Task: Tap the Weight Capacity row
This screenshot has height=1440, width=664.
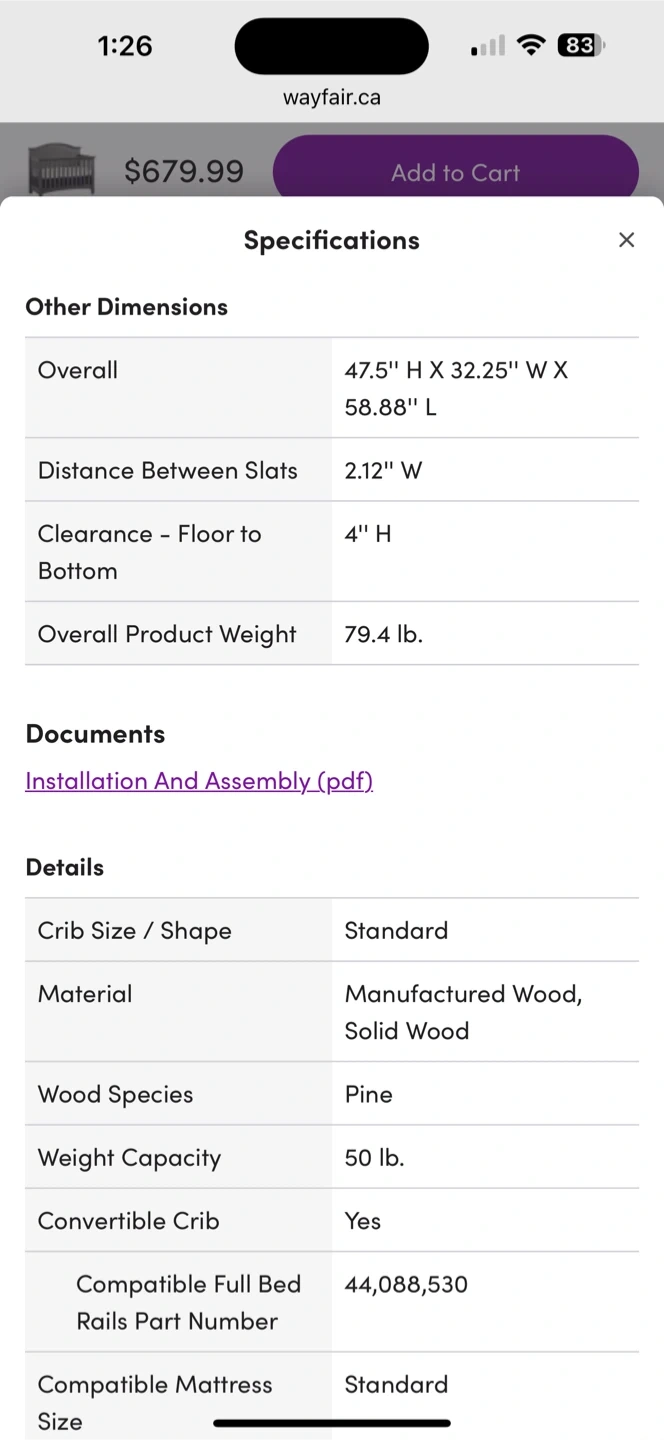Action: point(331,1158)
